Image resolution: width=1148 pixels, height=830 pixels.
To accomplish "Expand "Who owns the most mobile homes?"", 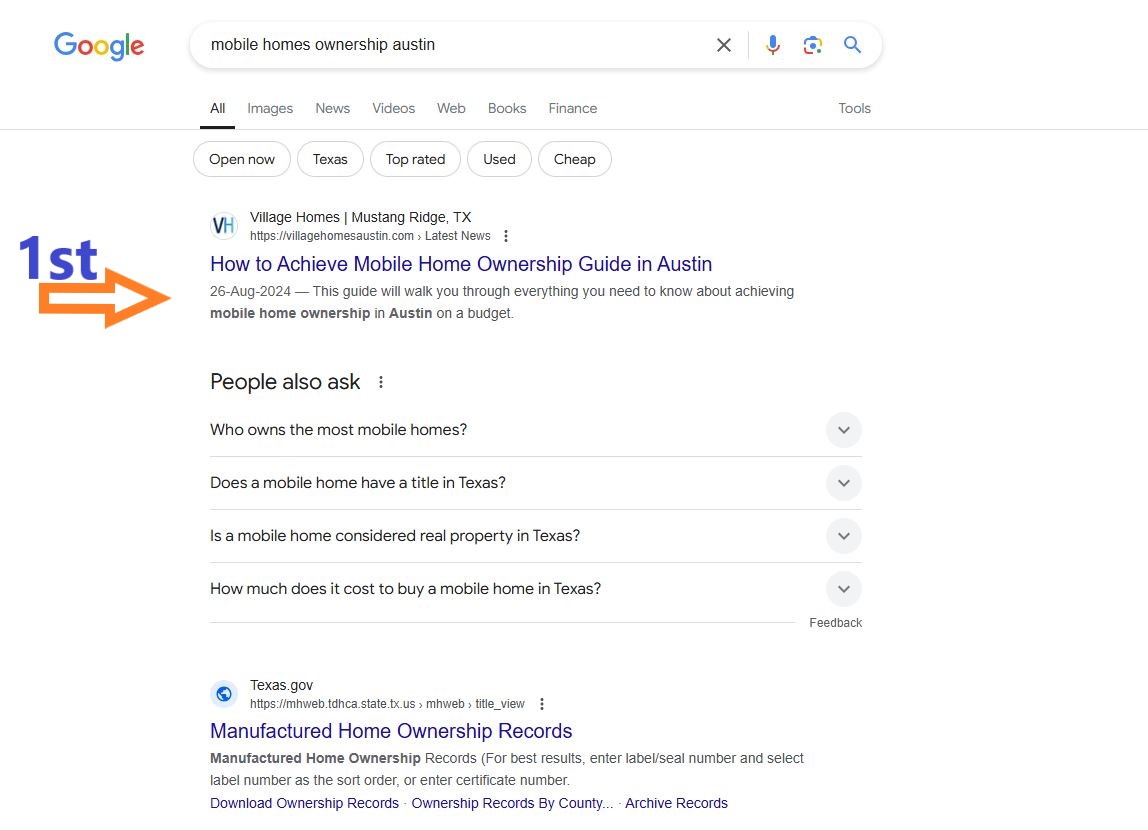I will click(x=536, y=430).
